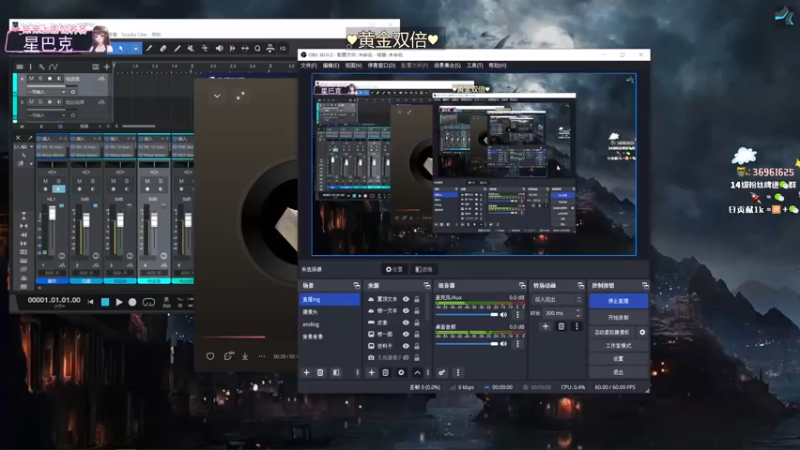The height and width of the screenshot is (450, 800).
Task: Click the Q quantize icon in Studio One toolbar
Action: pos(257,48)
